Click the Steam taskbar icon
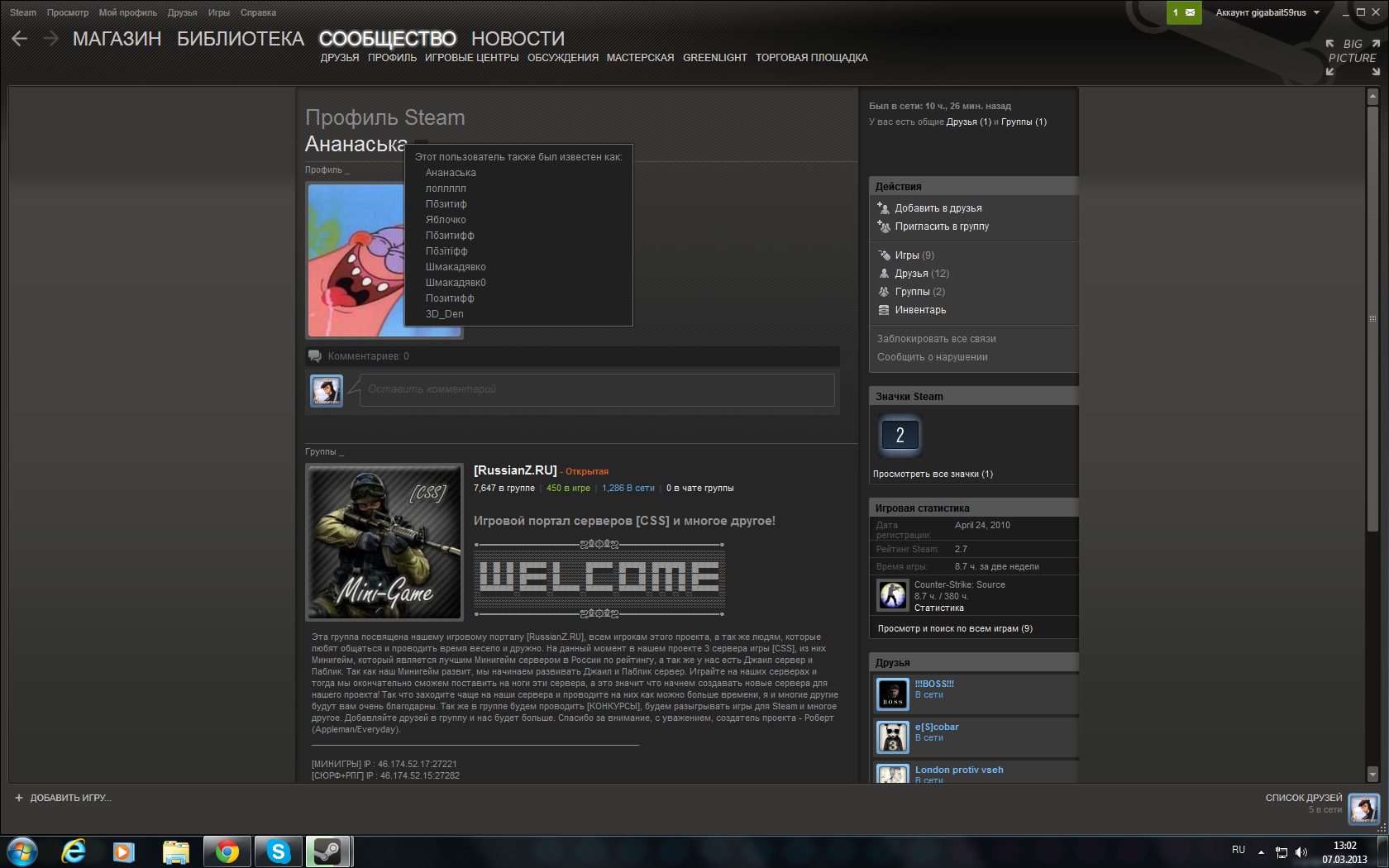This screenshot has height=868, width=1389. click(x=329, y=851)
